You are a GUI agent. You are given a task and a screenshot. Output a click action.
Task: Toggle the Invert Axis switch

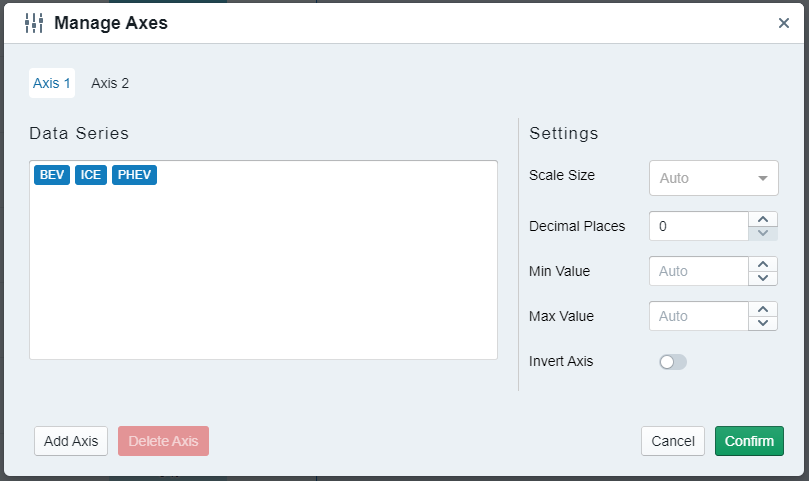[673, 362]
